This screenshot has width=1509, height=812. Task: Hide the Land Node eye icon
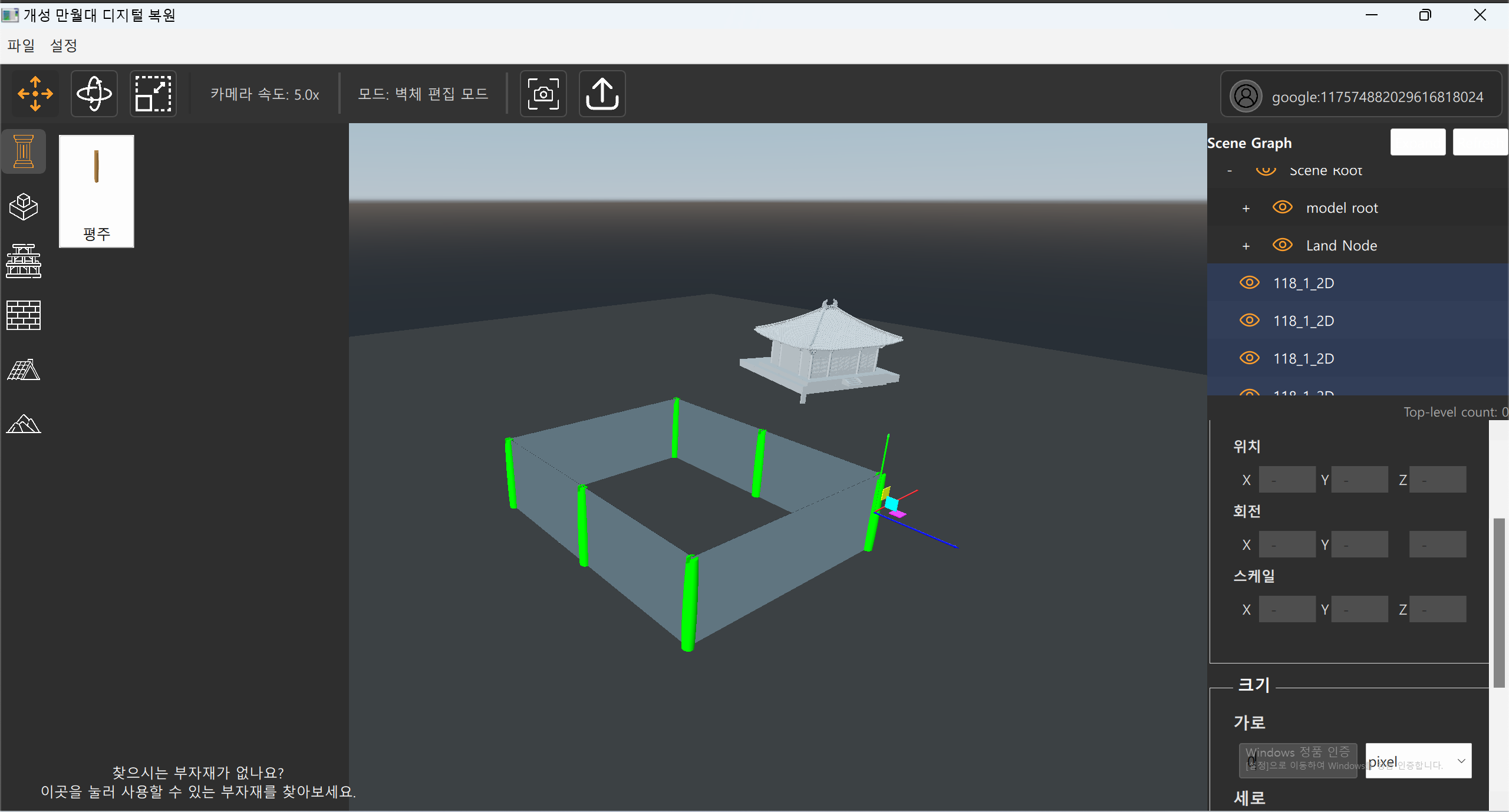(x=1282, y=245)
